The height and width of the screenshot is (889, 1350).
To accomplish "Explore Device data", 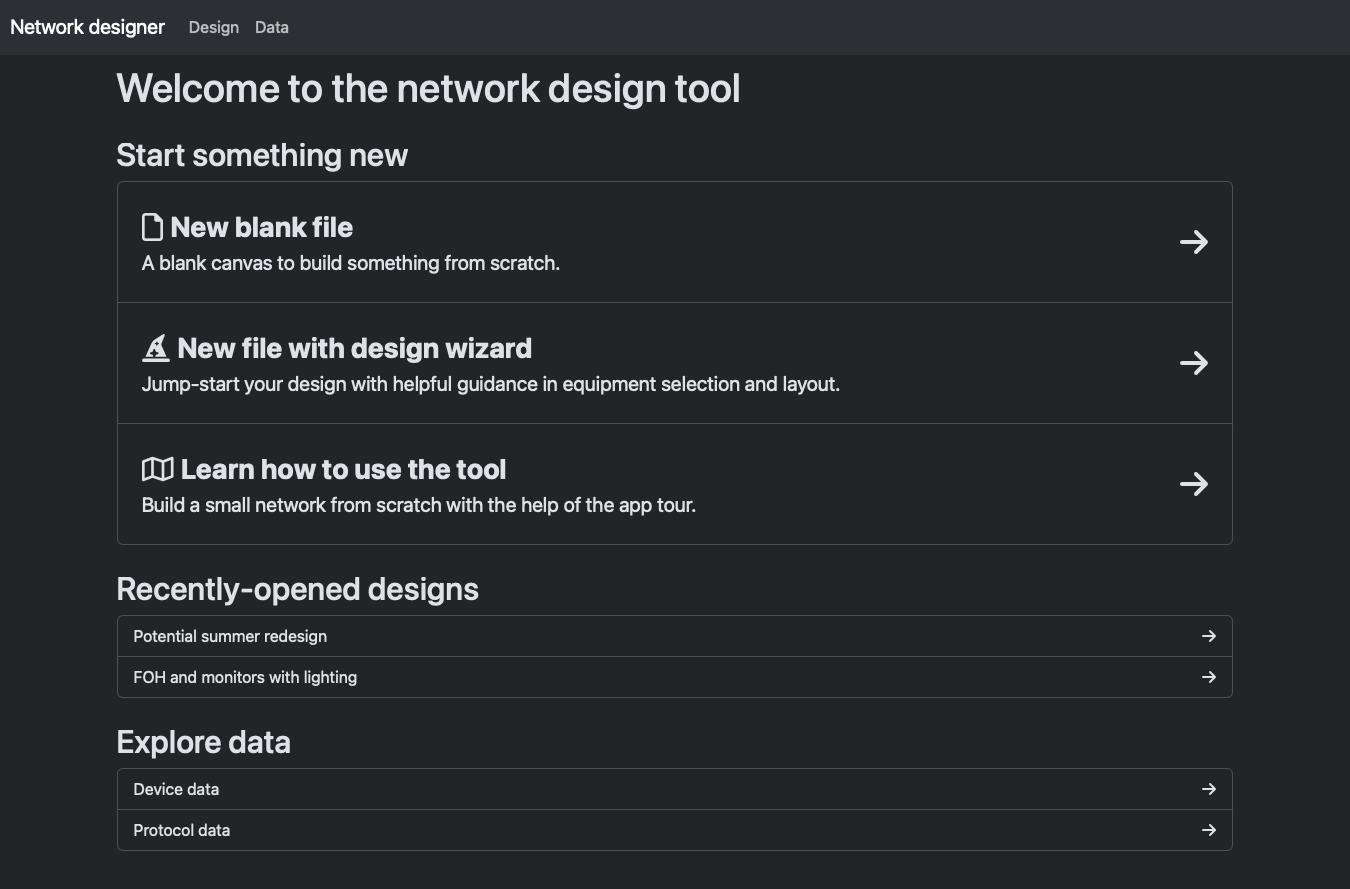I will [176, 789].
